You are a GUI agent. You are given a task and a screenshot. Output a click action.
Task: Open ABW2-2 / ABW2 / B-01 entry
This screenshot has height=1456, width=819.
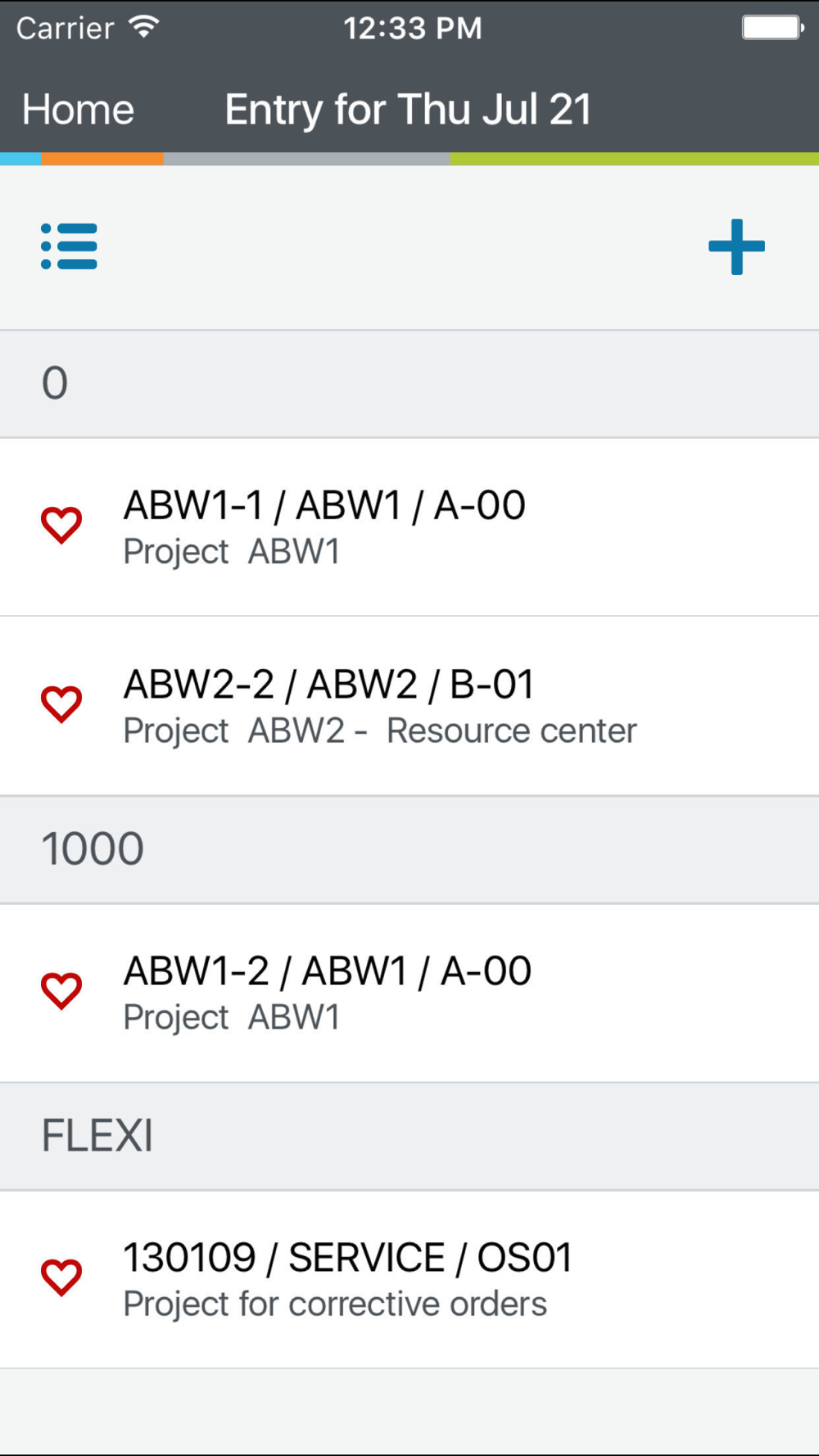click(x=409, y=705)
